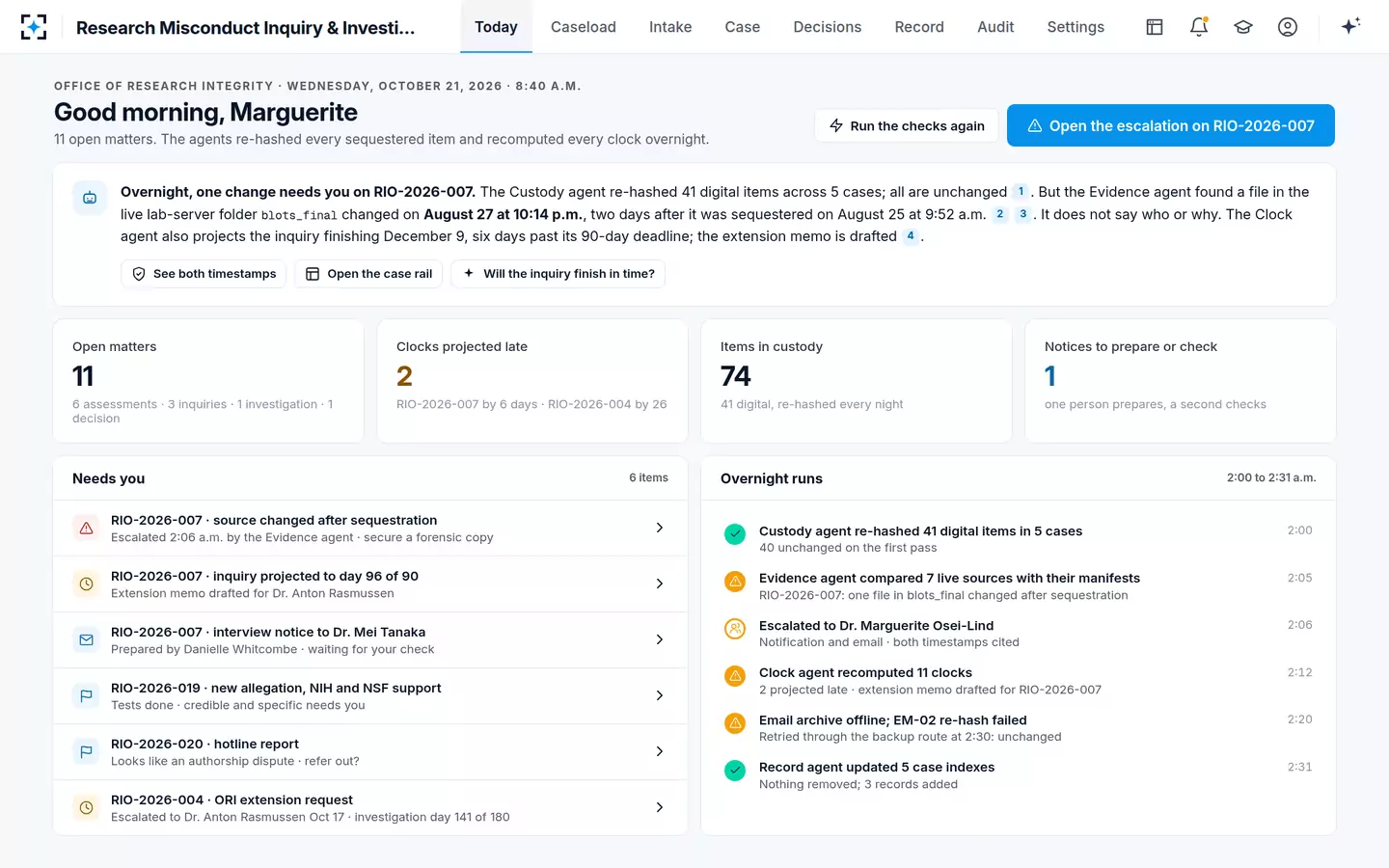Click the clock icon for RIO-2026-004 ORI extension
Viewport: 1389px width, 868px height.
(87, 808)
